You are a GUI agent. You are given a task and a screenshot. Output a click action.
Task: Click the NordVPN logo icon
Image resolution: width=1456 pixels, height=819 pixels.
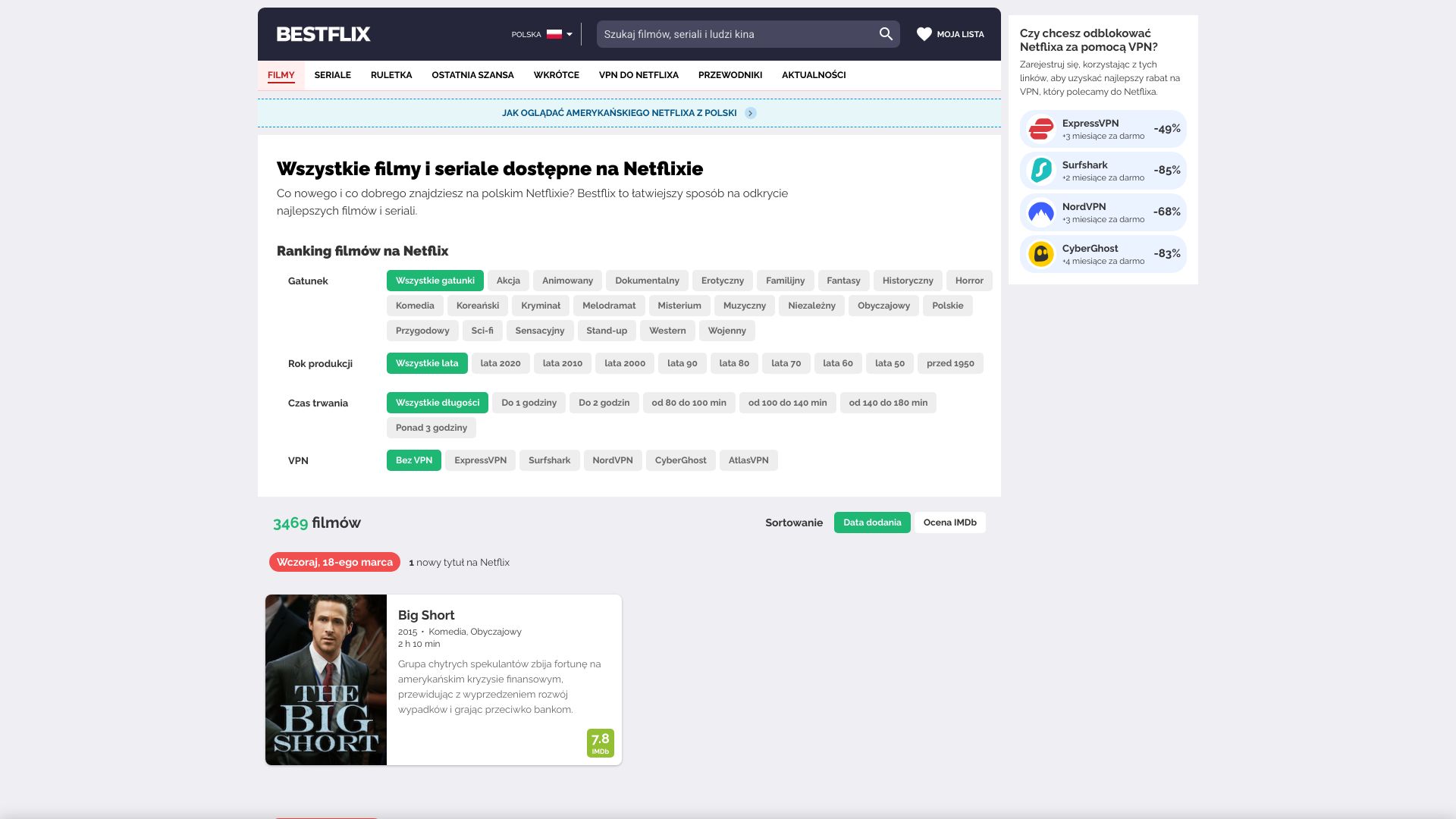1041,212
